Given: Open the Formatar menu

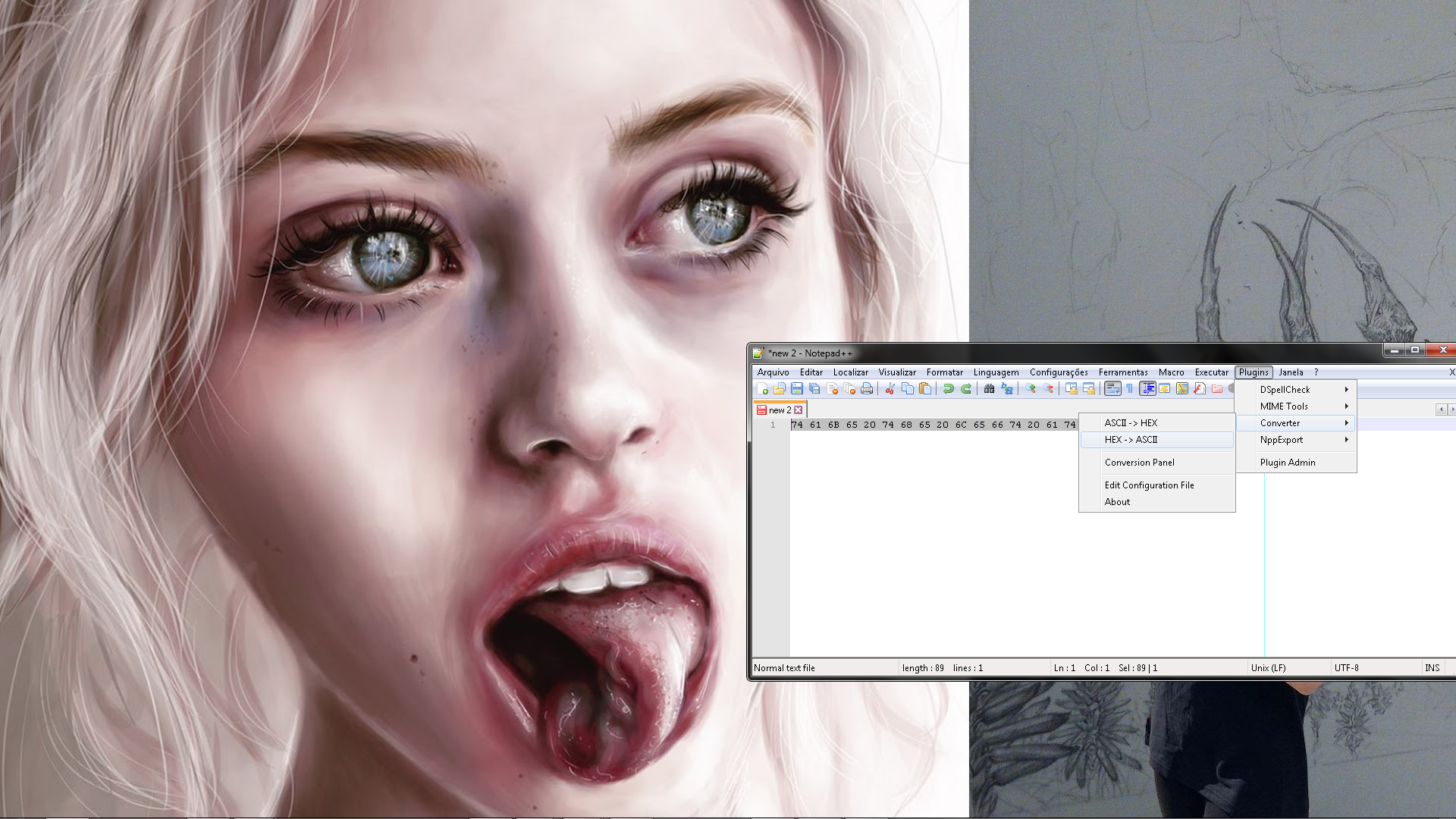Looking at the screenshot, I should click(x=944, y=372).
